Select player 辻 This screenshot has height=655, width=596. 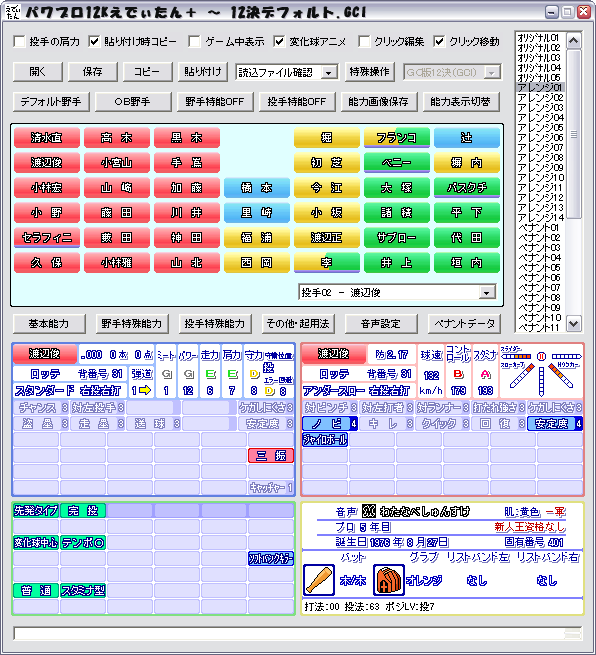(x=467, y=138)
